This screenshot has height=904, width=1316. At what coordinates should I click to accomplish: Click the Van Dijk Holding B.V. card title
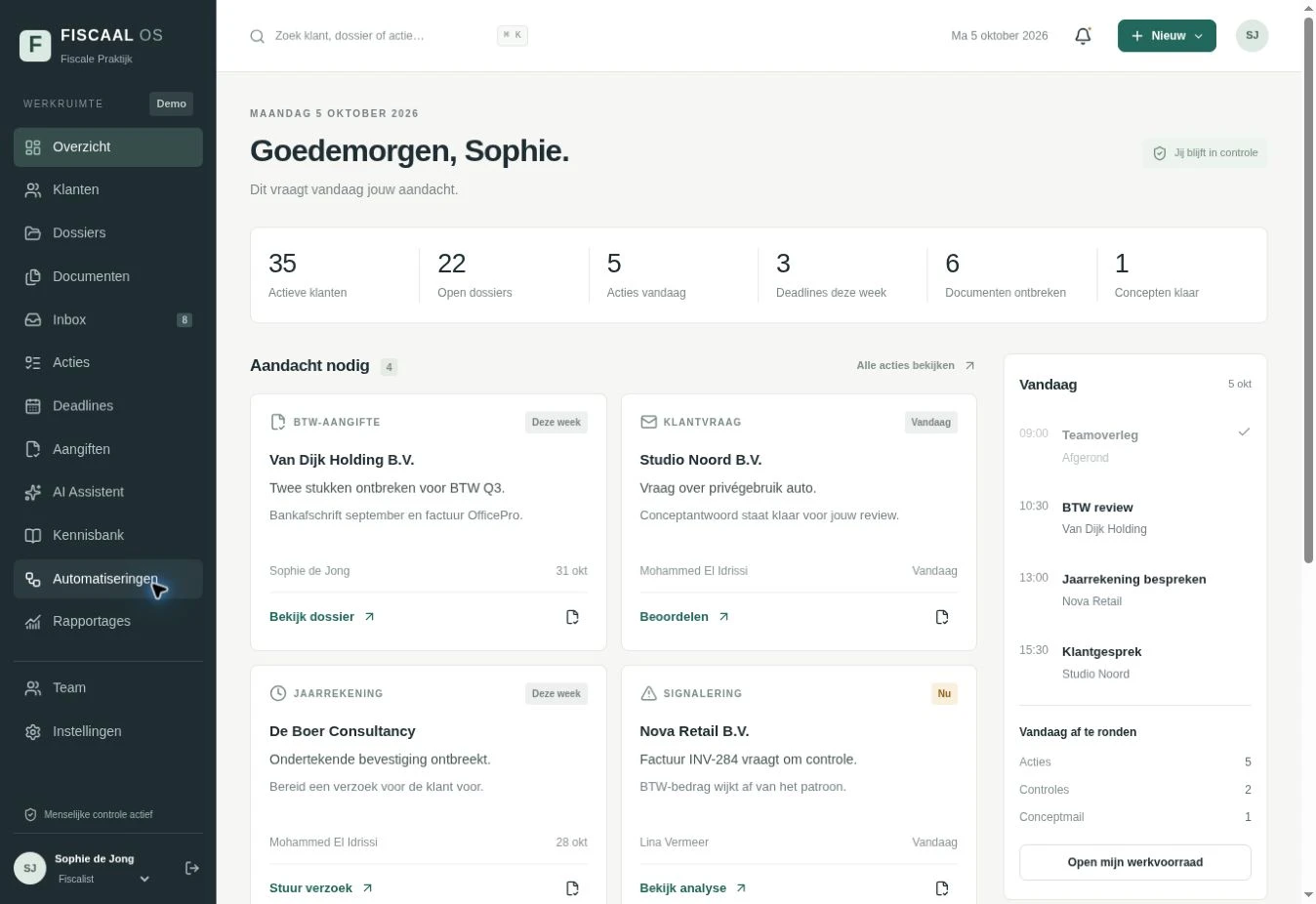(342, 460)
